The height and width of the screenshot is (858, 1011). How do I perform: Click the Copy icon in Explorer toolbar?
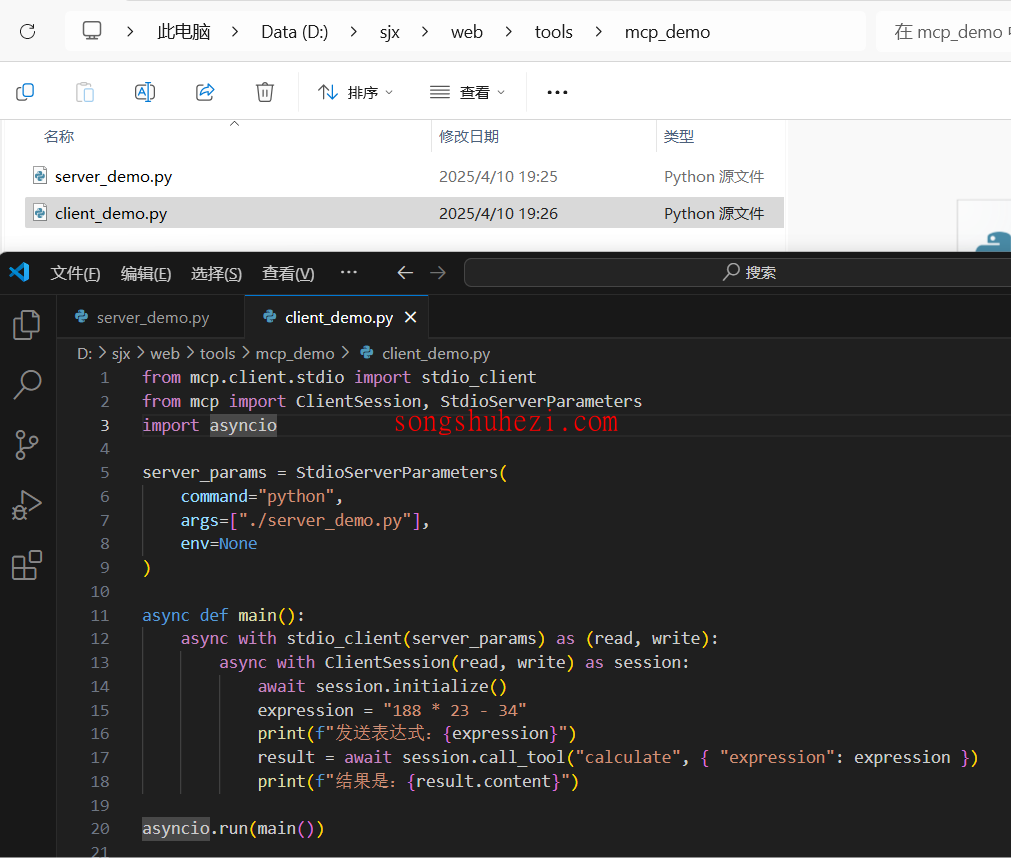click(x=25, y=92)
